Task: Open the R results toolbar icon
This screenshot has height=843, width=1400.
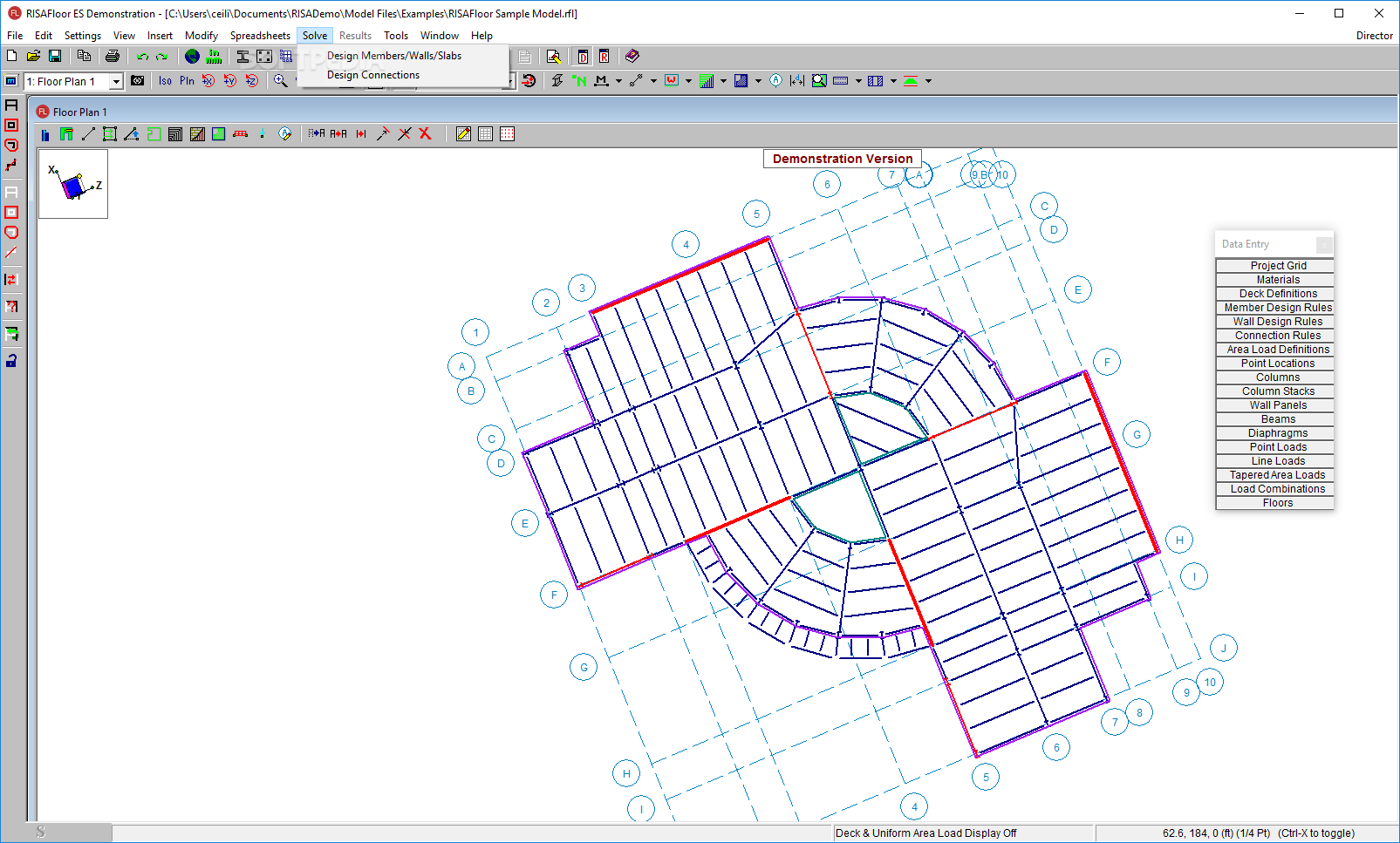Action: pos(604,57)
